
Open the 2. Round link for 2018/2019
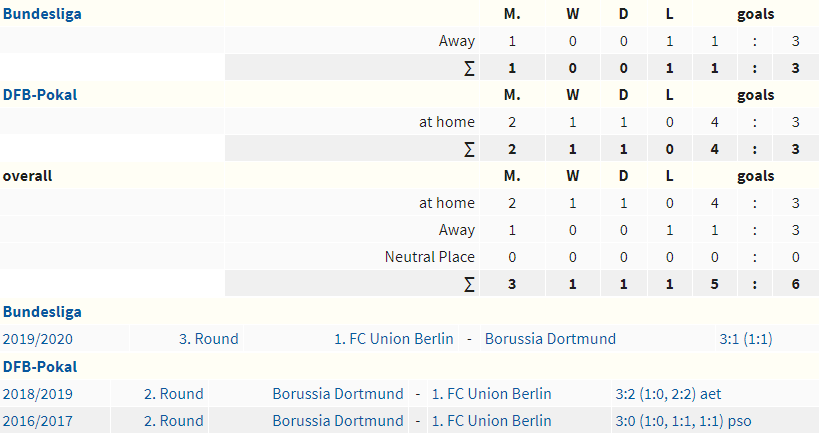coord(173,394)
